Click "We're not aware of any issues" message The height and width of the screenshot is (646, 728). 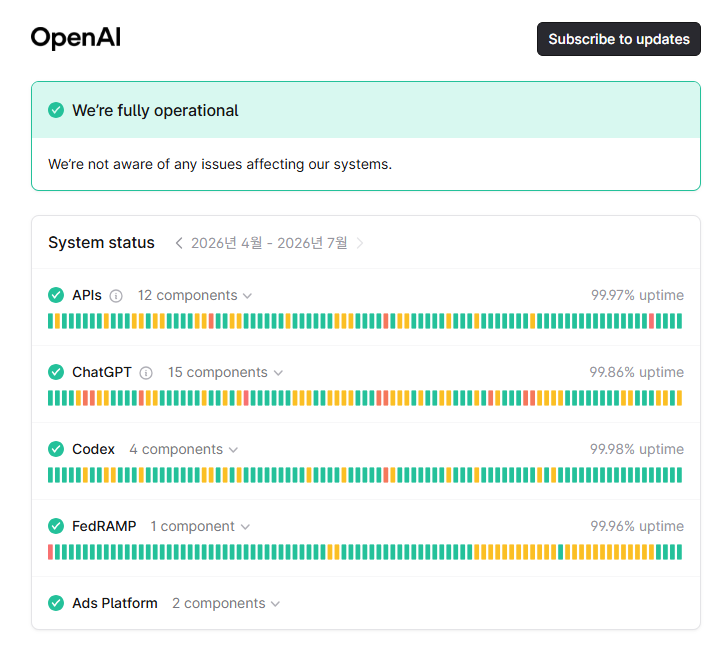[x=220, y=164]
